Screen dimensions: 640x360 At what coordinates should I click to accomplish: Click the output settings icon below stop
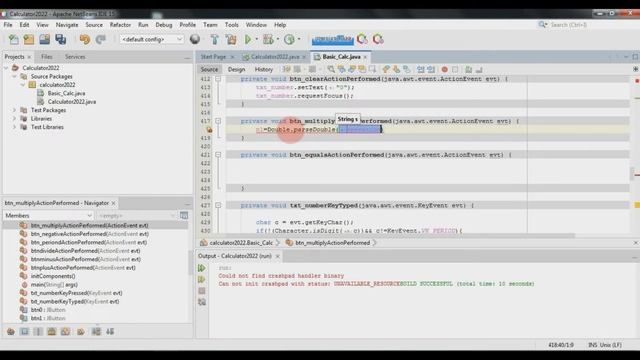[202, 302]
